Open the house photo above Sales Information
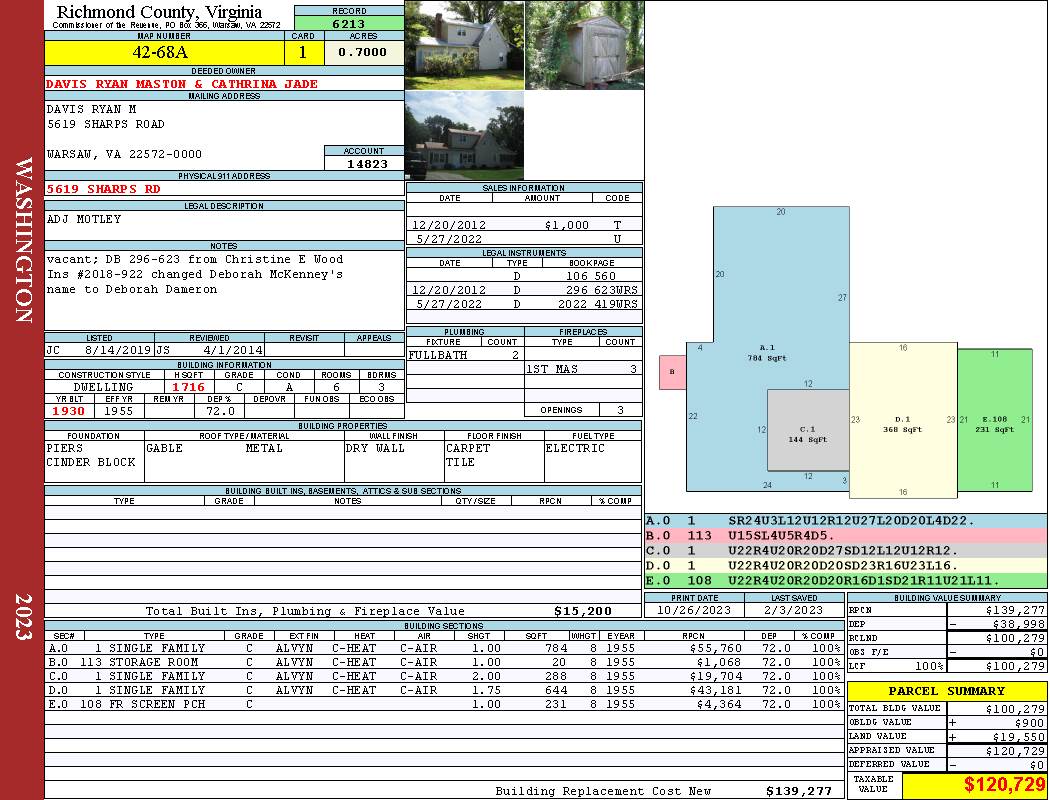This screenshot has height=800, width=1050. click(465, 136)
